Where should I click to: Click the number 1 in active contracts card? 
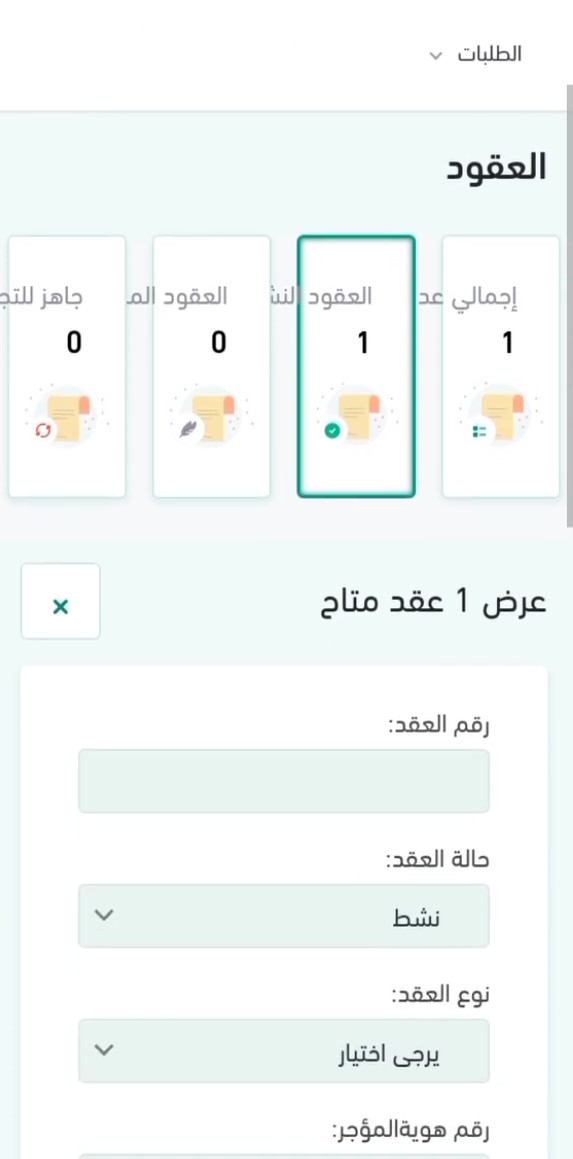click(363, 343)
